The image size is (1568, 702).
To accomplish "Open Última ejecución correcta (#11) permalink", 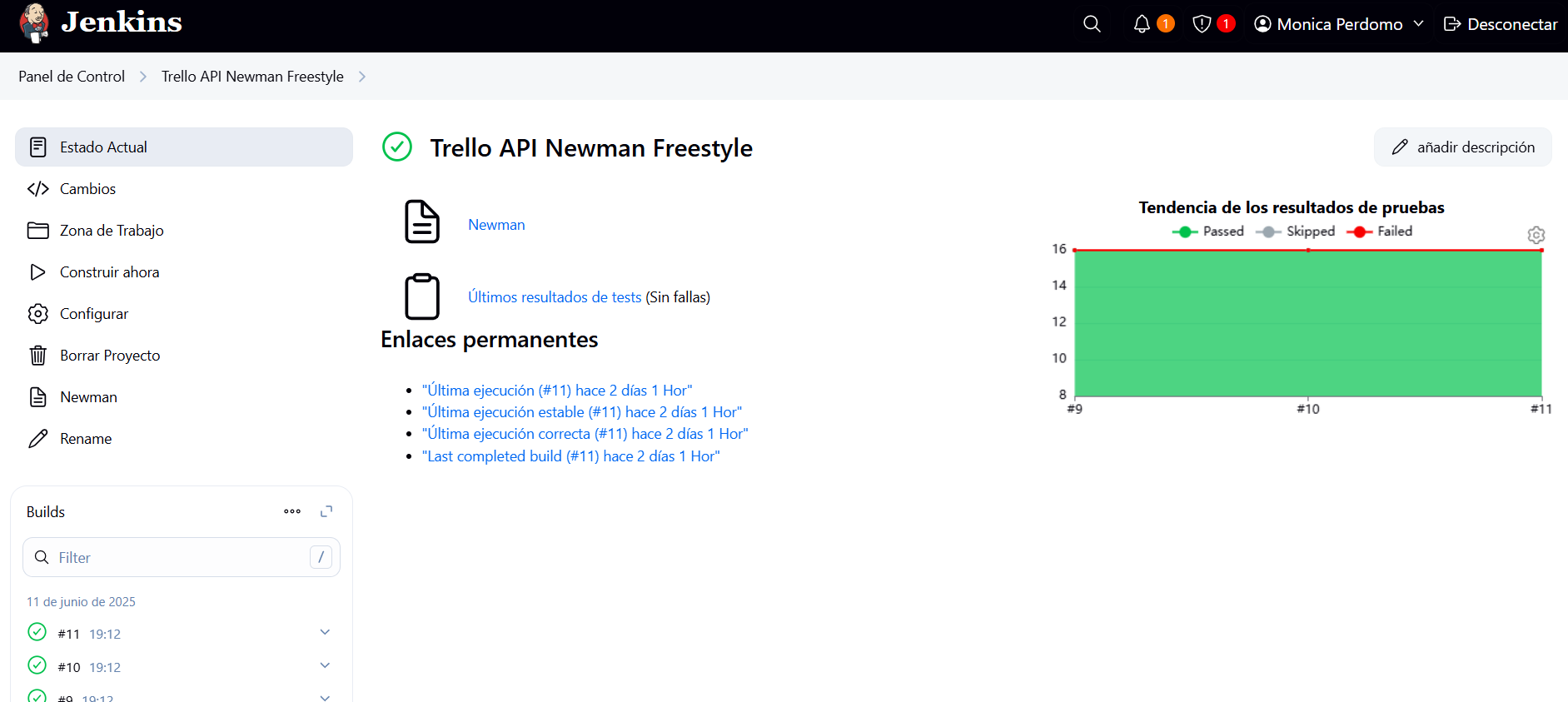I will tap(585, 434).
